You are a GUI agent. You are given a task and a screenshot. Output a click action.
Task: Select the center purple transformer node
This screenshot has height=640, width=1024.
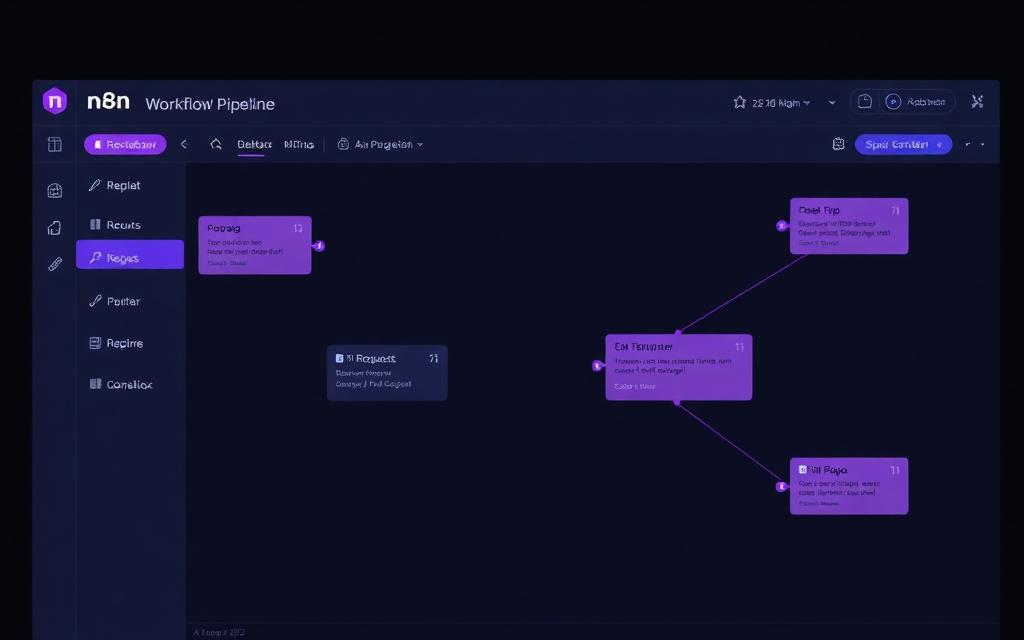pyautogui.click(x=679, y=367)
